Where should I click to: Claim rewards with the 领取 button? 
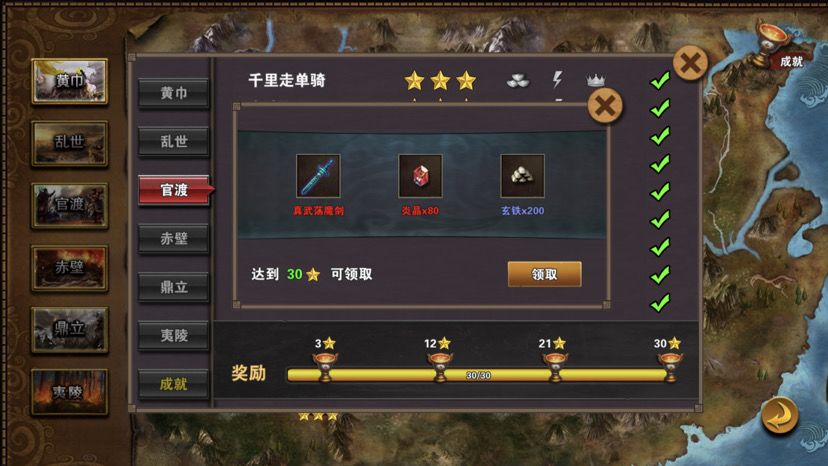pos(544,274)
